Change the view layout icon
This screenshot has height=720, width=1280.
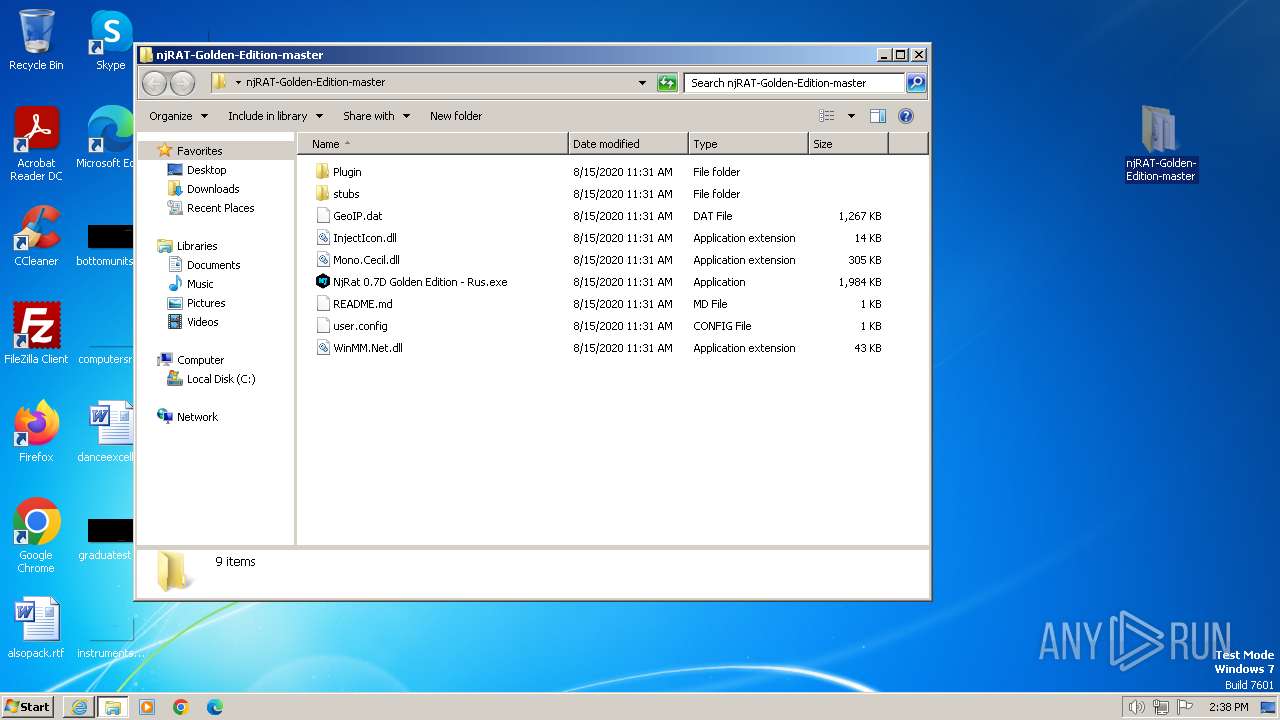[826, 116]
